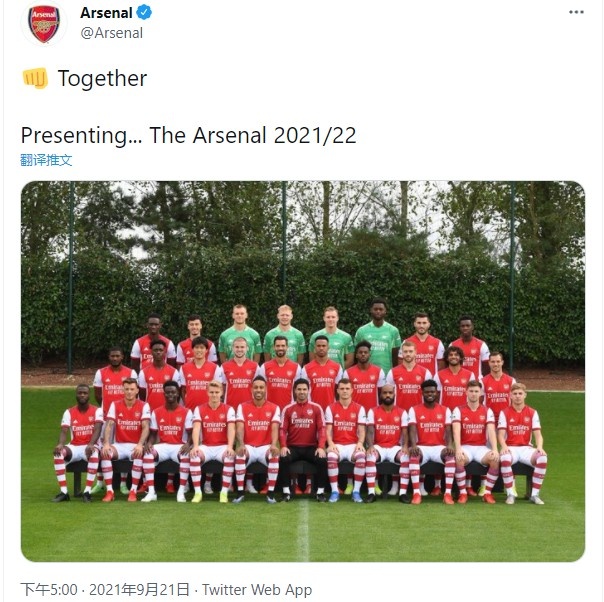Click the Presenting... The Arsenal 2021/22 text
604x602 pixels.
[188, 135]
